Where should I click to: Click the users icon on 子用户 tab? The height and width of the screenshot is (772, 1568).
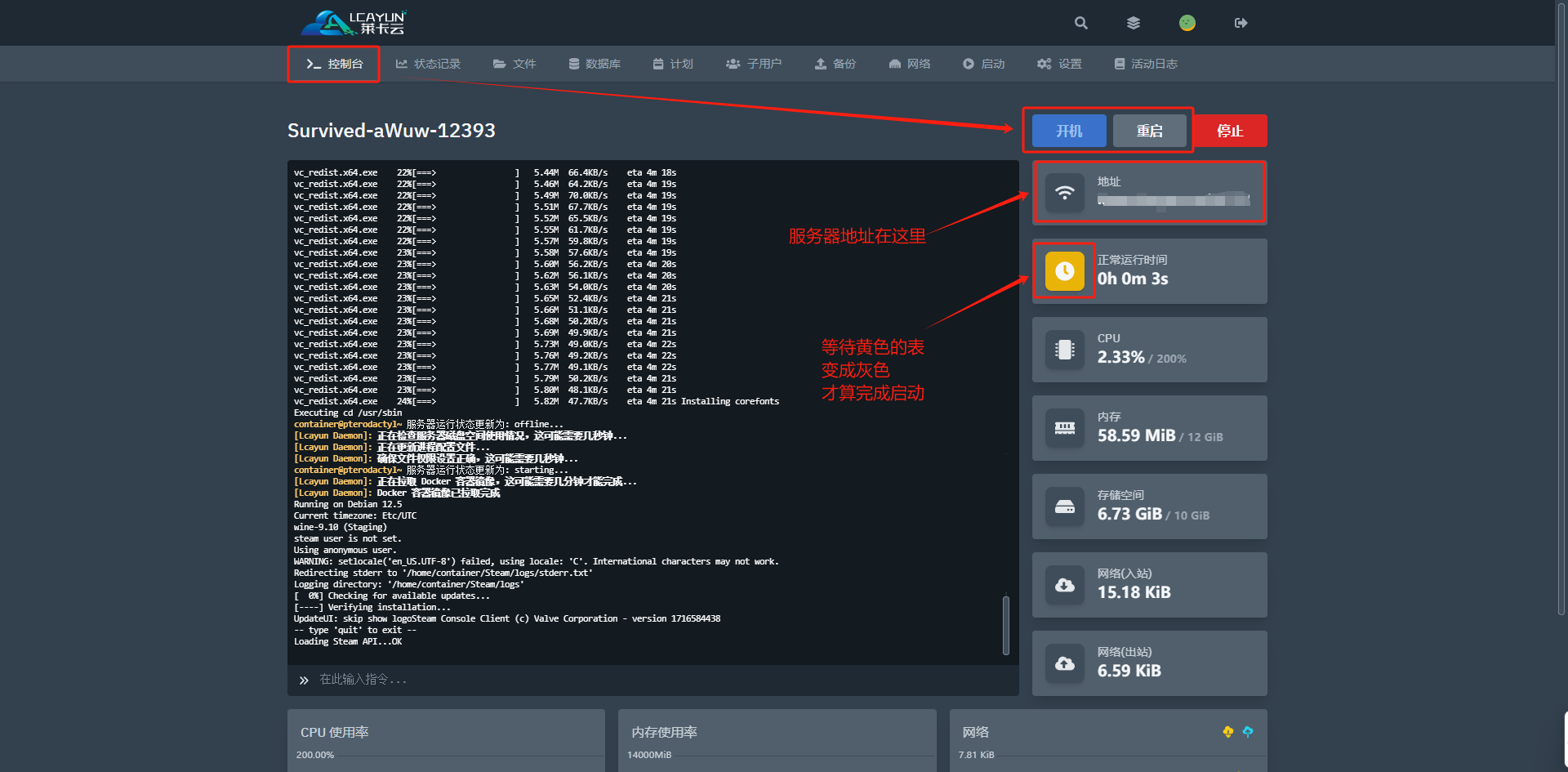[733, 64]
